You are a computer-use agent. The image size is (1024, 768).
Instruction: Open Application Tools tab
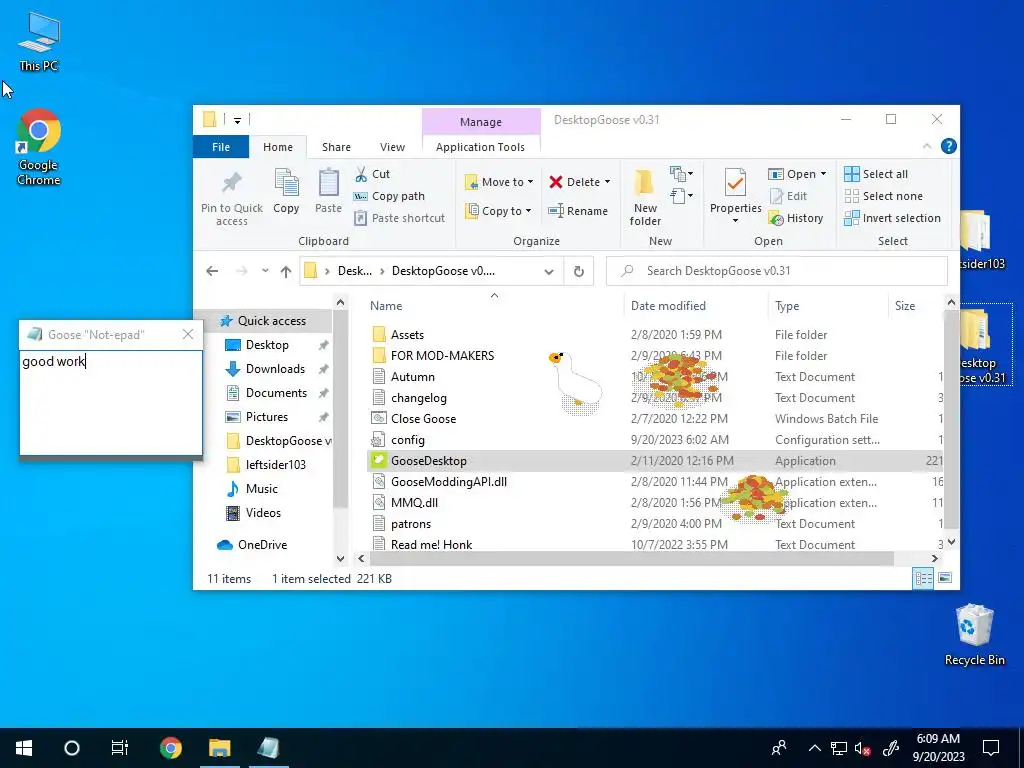(481, 147)
